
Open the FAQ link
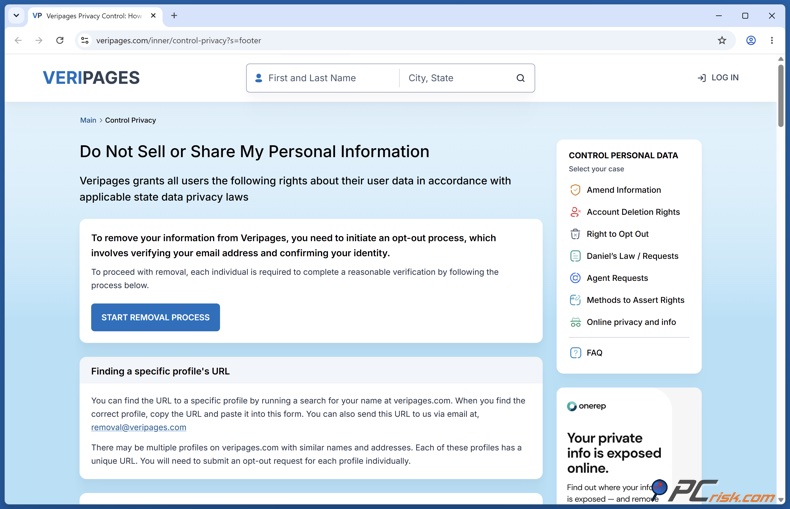point(595,353)
